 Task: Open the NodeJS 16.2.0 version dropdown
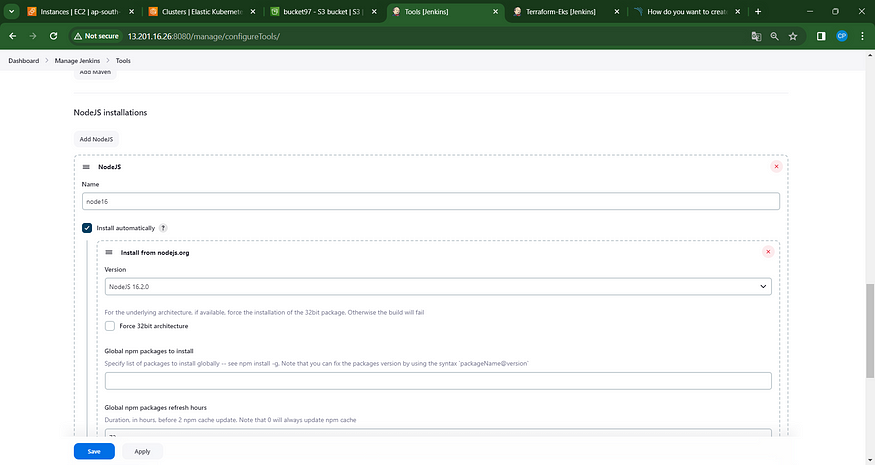[x=438, y=286]
